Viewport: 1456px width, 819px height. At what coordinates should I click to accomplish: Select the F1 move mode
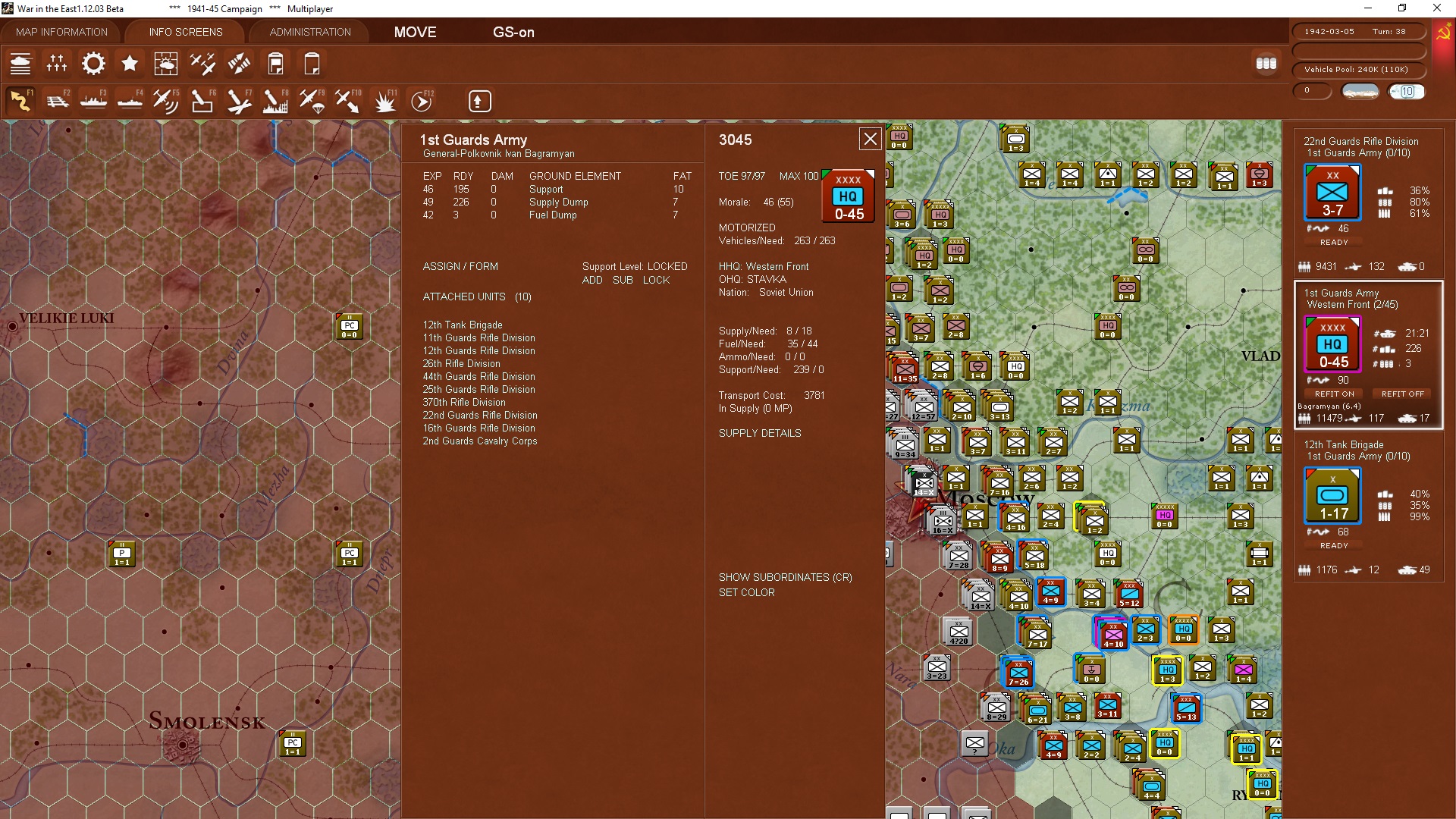pos(20,101)
